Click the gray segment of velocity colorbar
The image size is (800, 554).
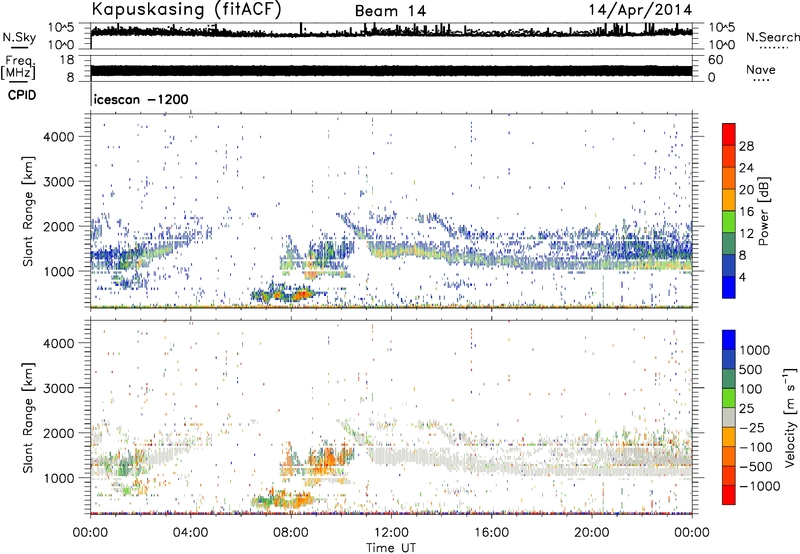pyautogui.click(x=729, y=418)
